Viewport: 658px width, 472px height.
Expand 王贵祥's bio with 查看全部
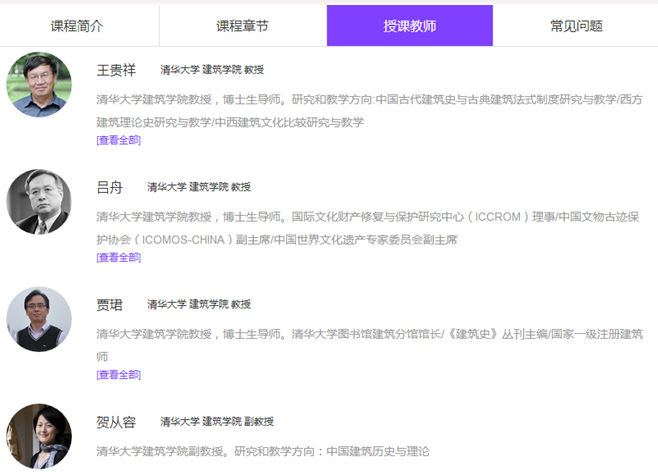pos(118,140)
